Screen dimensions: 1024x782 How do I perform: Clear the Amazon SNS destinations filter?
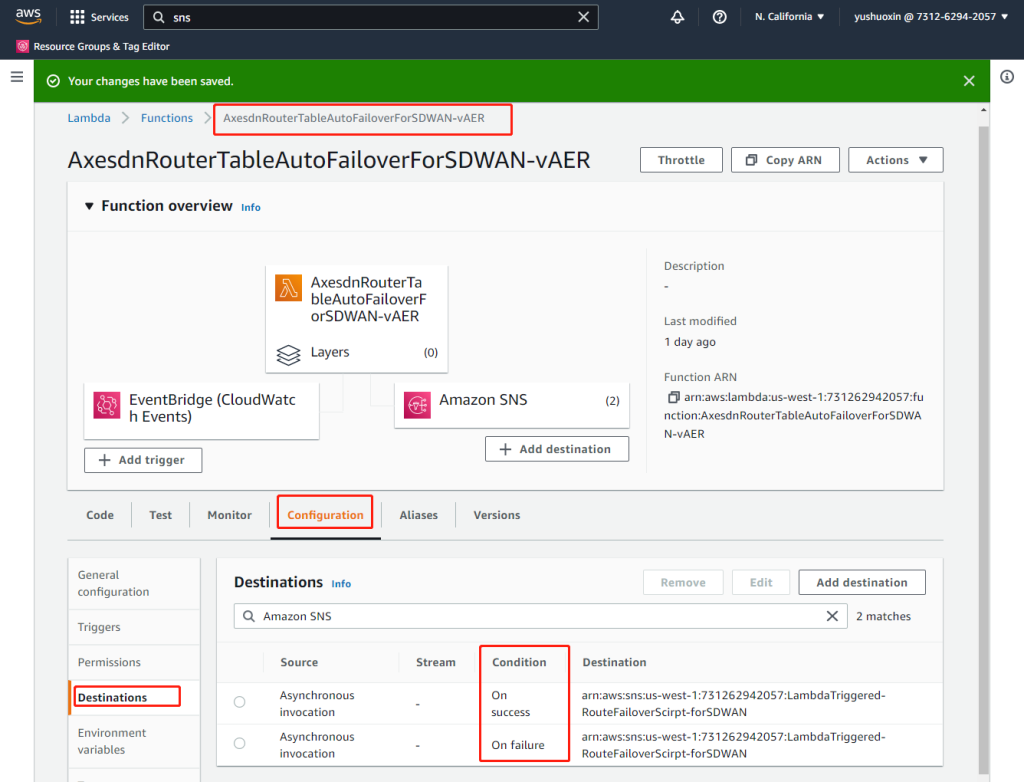(x=831, y=616)
